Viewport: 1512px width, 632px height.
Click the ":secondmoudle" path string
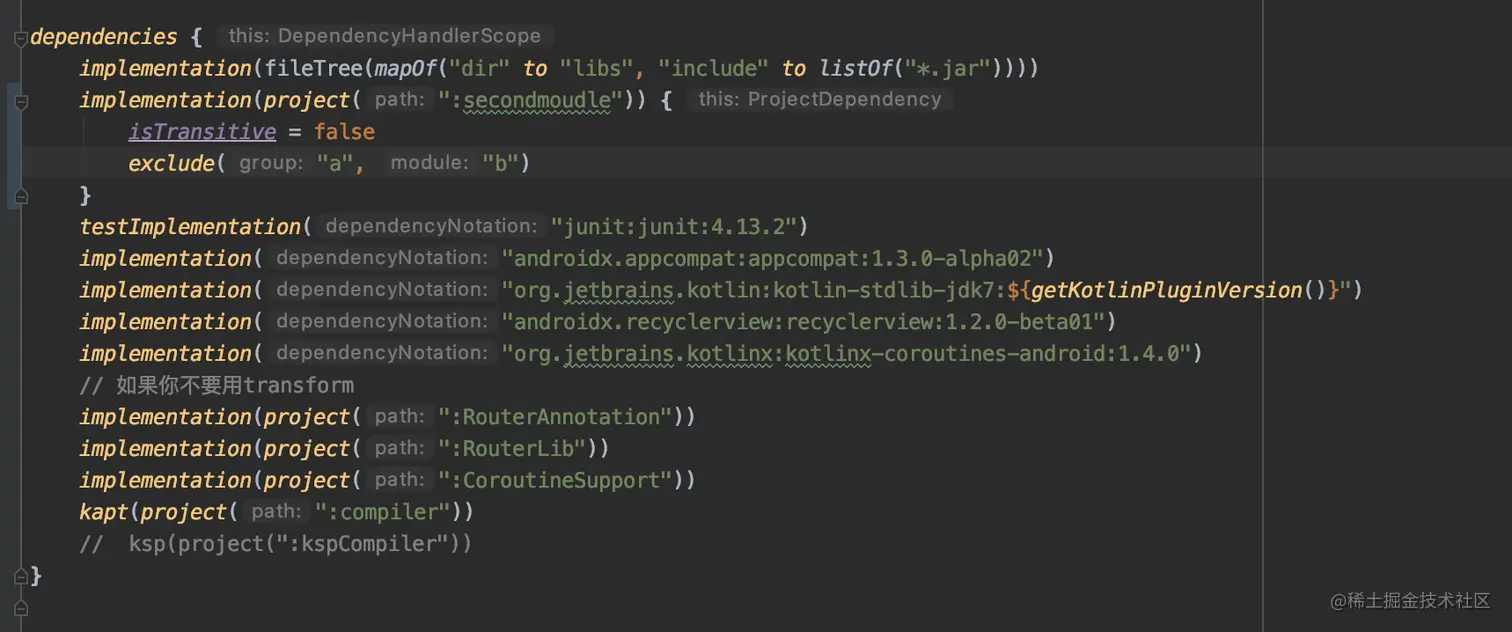[x=530, y=100]
